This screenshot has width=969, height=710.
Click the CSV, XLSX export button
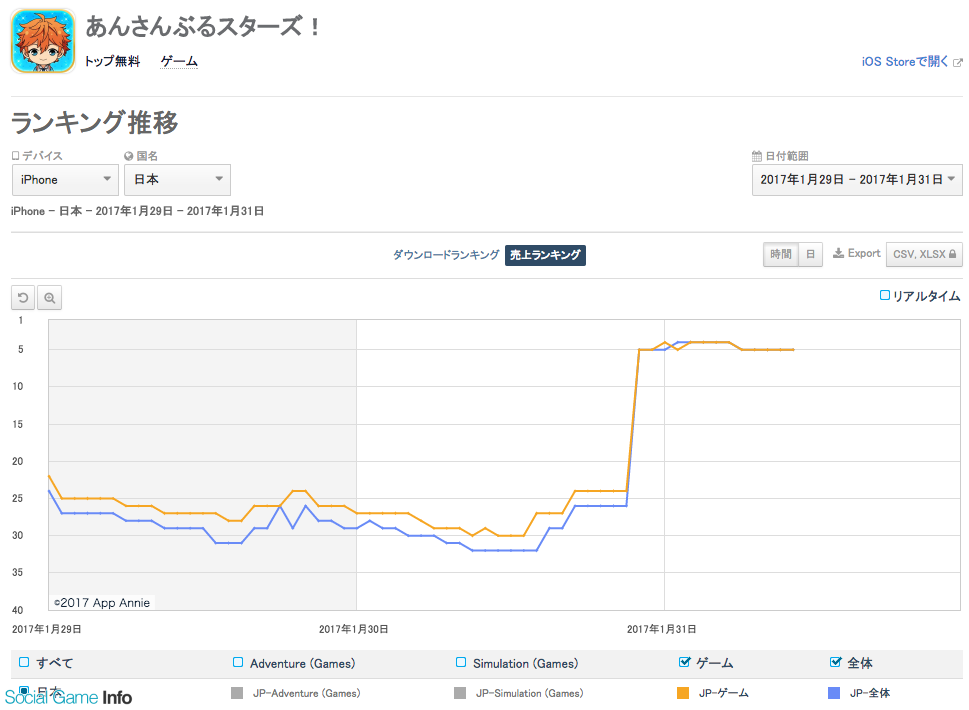coord(924,255)
